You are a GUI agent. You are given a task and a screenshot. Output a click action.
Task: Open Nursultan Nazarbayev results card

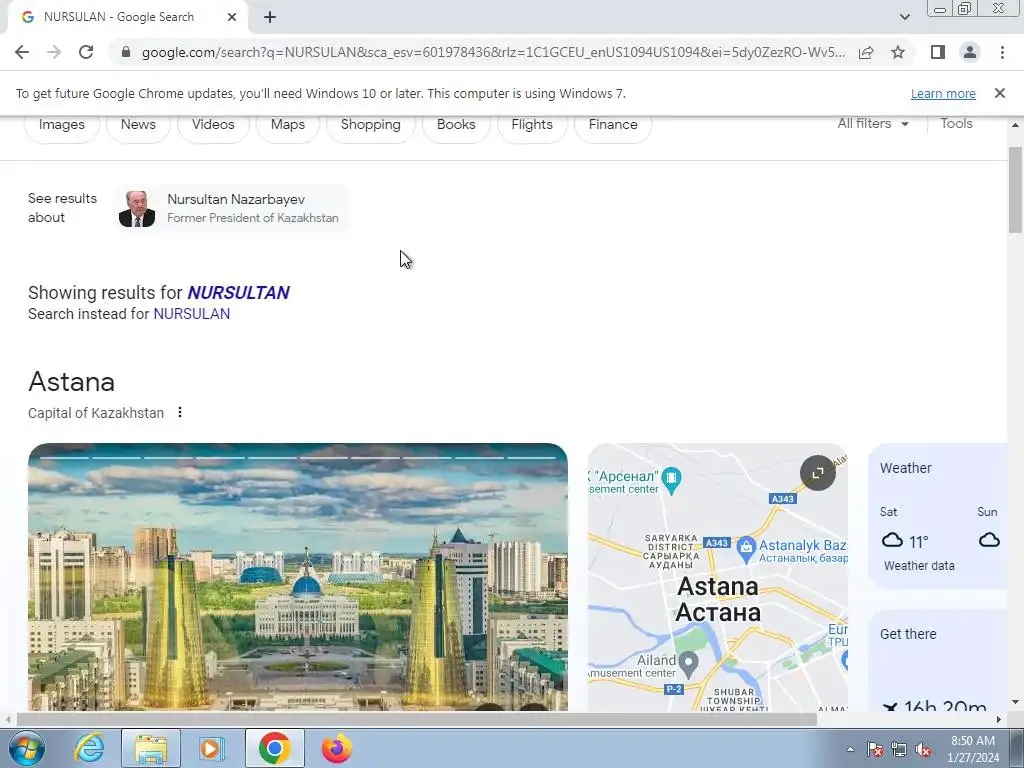pos(233,208)
